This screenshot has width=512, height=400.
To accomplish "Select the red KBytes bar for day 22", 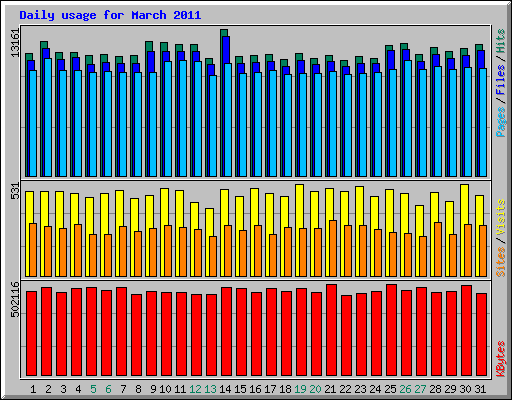I will tap(346, 335).
